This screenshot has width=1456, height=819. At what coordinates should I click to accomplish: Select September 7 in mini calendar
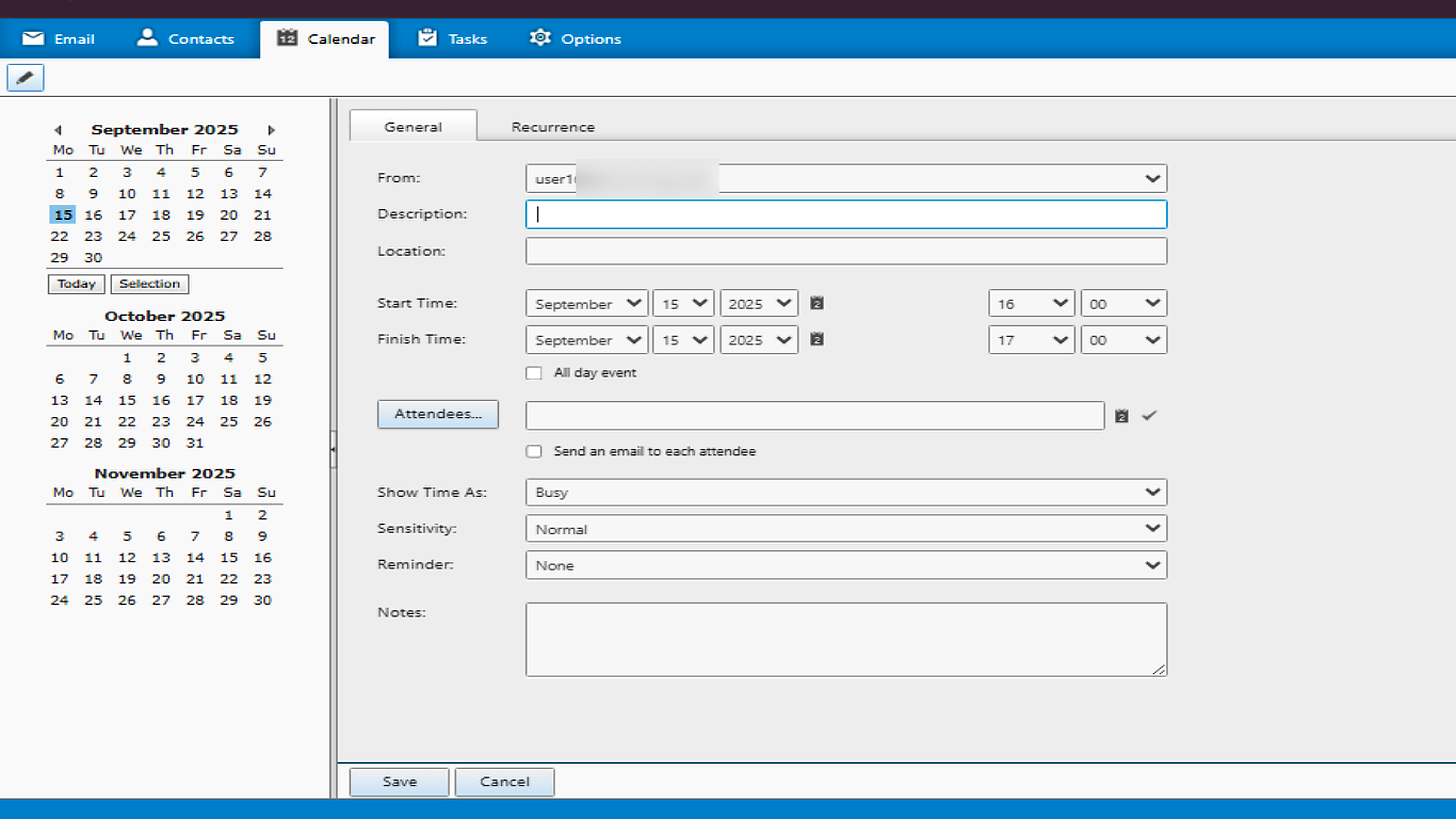pos(262,172)
